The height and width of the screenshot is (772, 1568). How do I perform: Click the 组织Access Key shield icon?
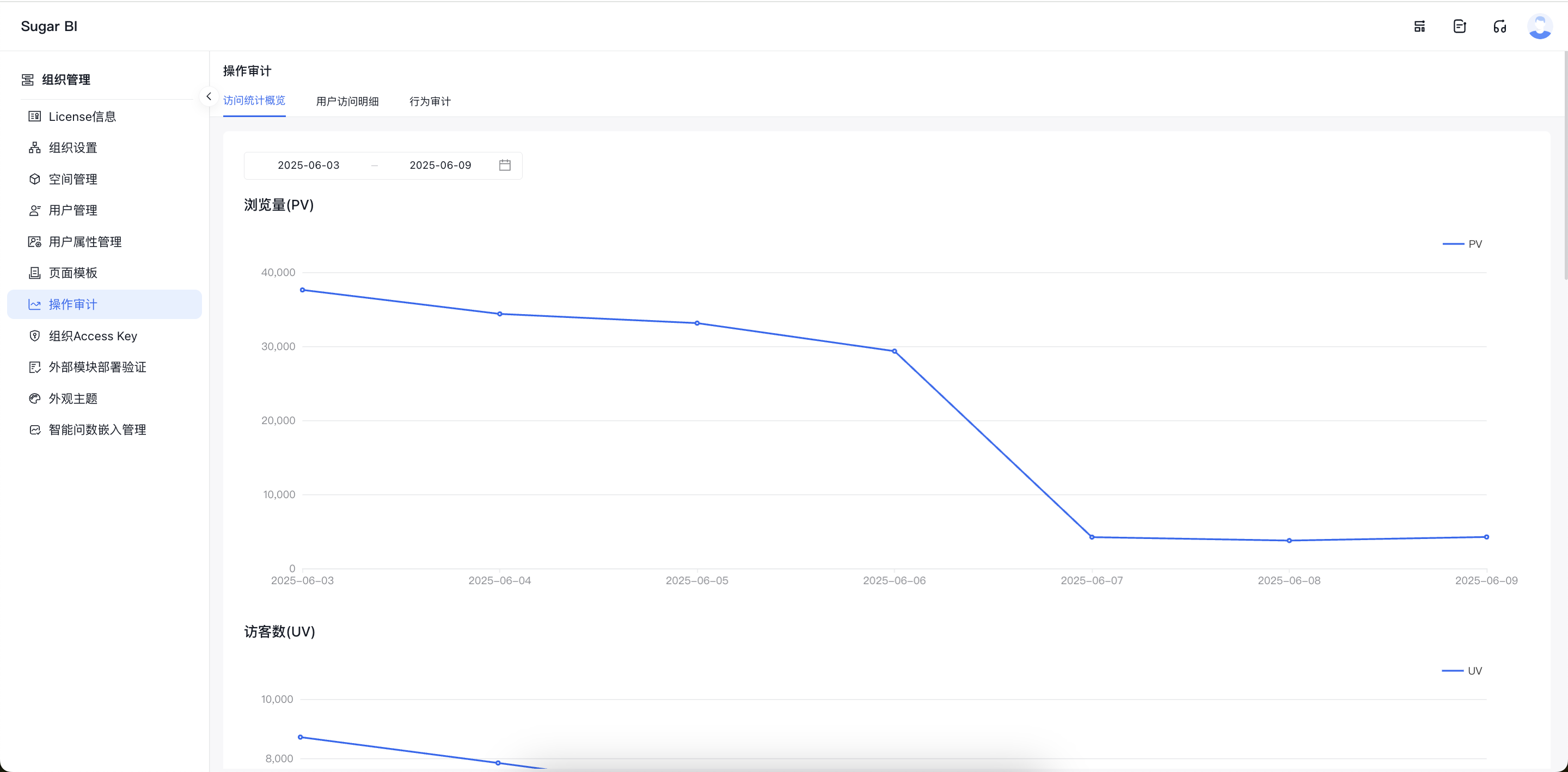click(x=35, y=335)
